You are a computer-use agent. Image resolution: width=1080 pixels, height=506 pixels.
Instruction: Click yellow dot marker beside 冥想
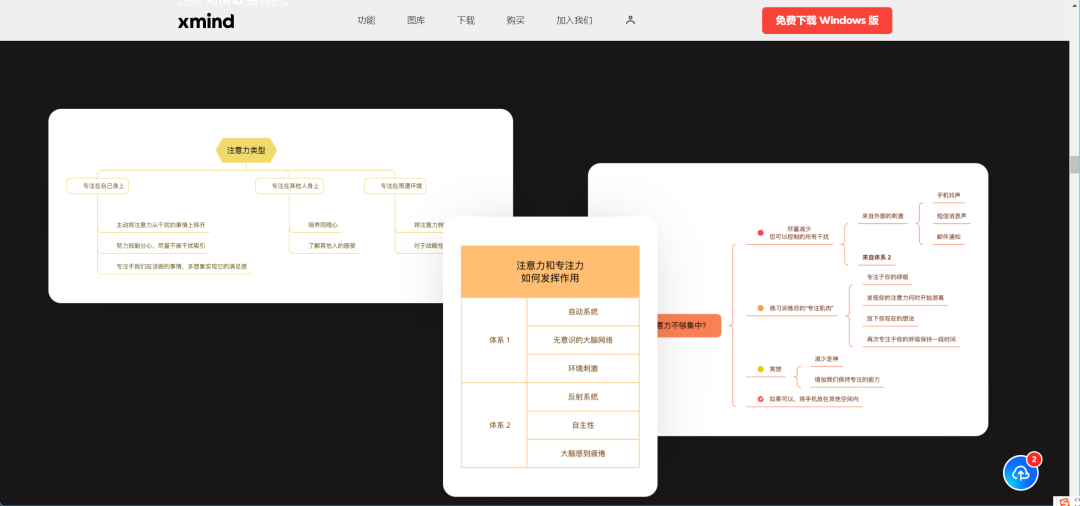click(760, 369)
